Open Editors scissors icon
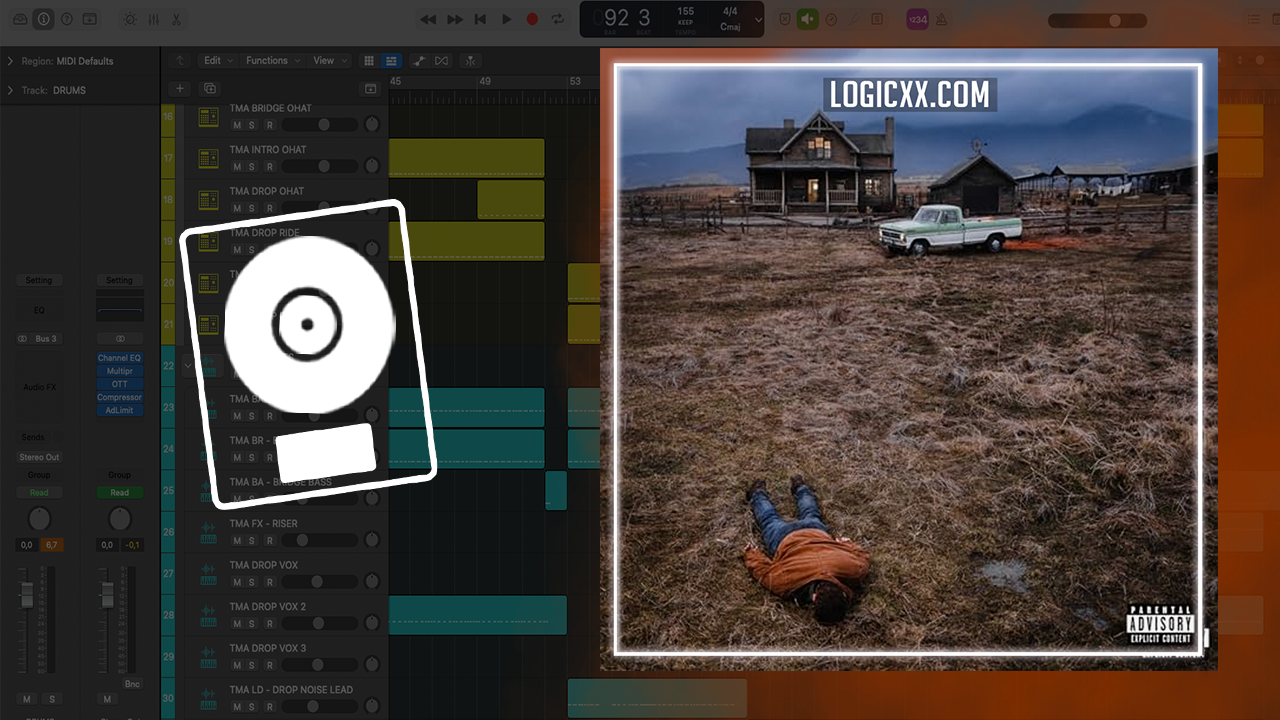Image resolution: width=1280 pixels, height=720 pixels. tap(176, 19)
